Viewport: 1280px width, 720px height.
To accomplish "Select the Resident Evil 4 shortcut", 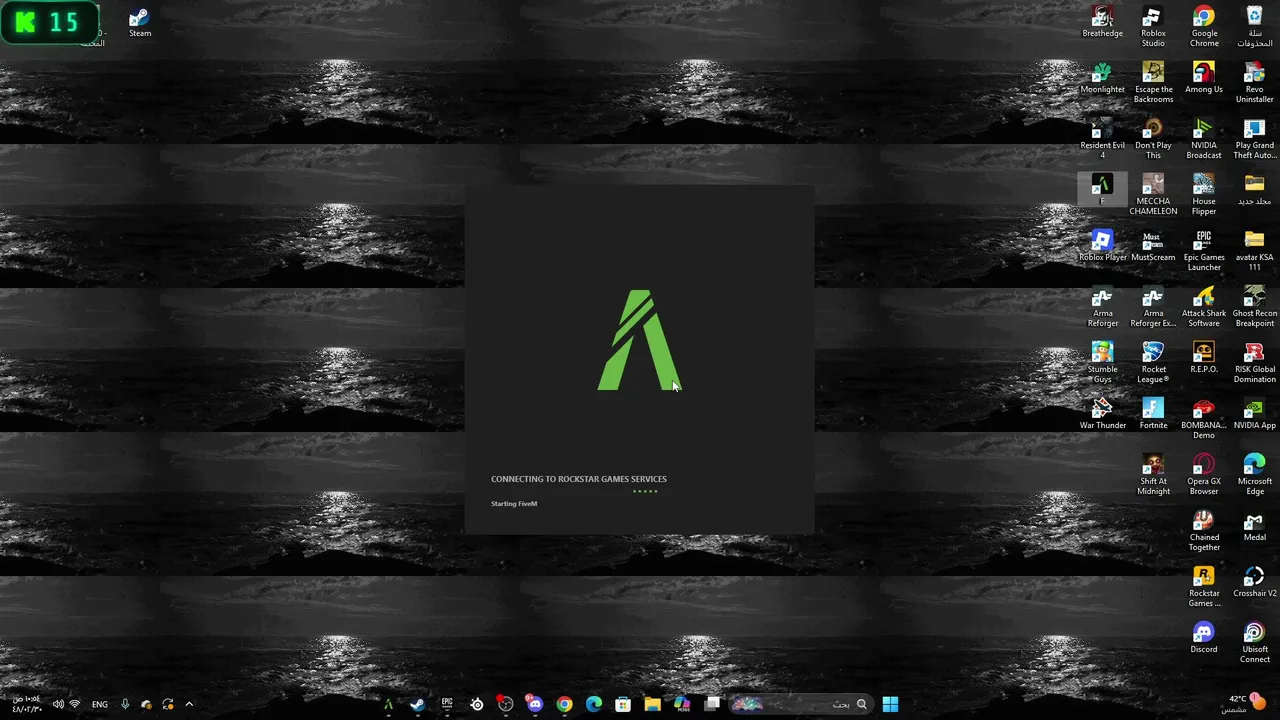I will tap(1102, 139).
